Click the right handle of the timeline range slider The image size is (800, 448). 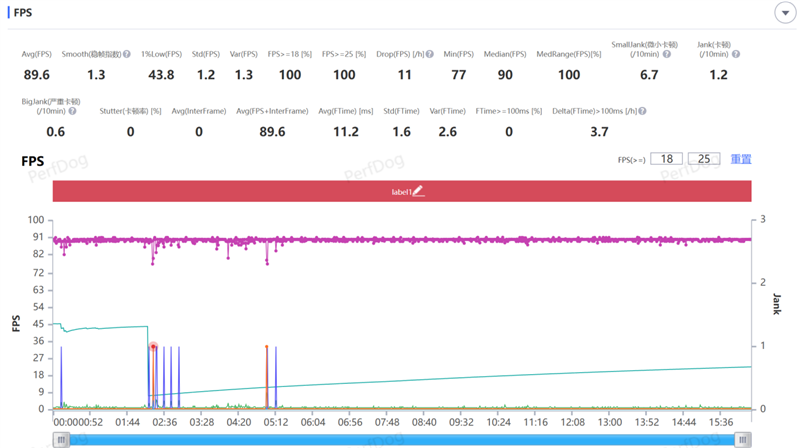point(742,439)
